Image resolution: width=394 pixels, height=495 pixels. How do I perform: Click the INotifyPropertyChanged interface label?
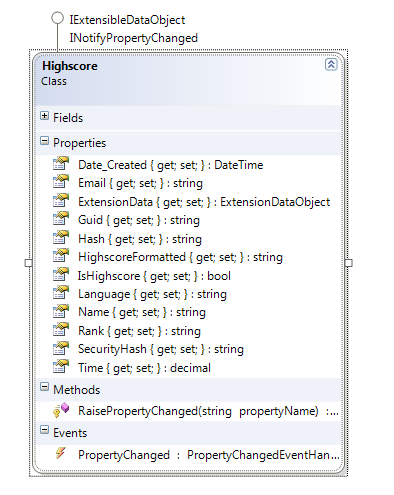pos(133,38)
